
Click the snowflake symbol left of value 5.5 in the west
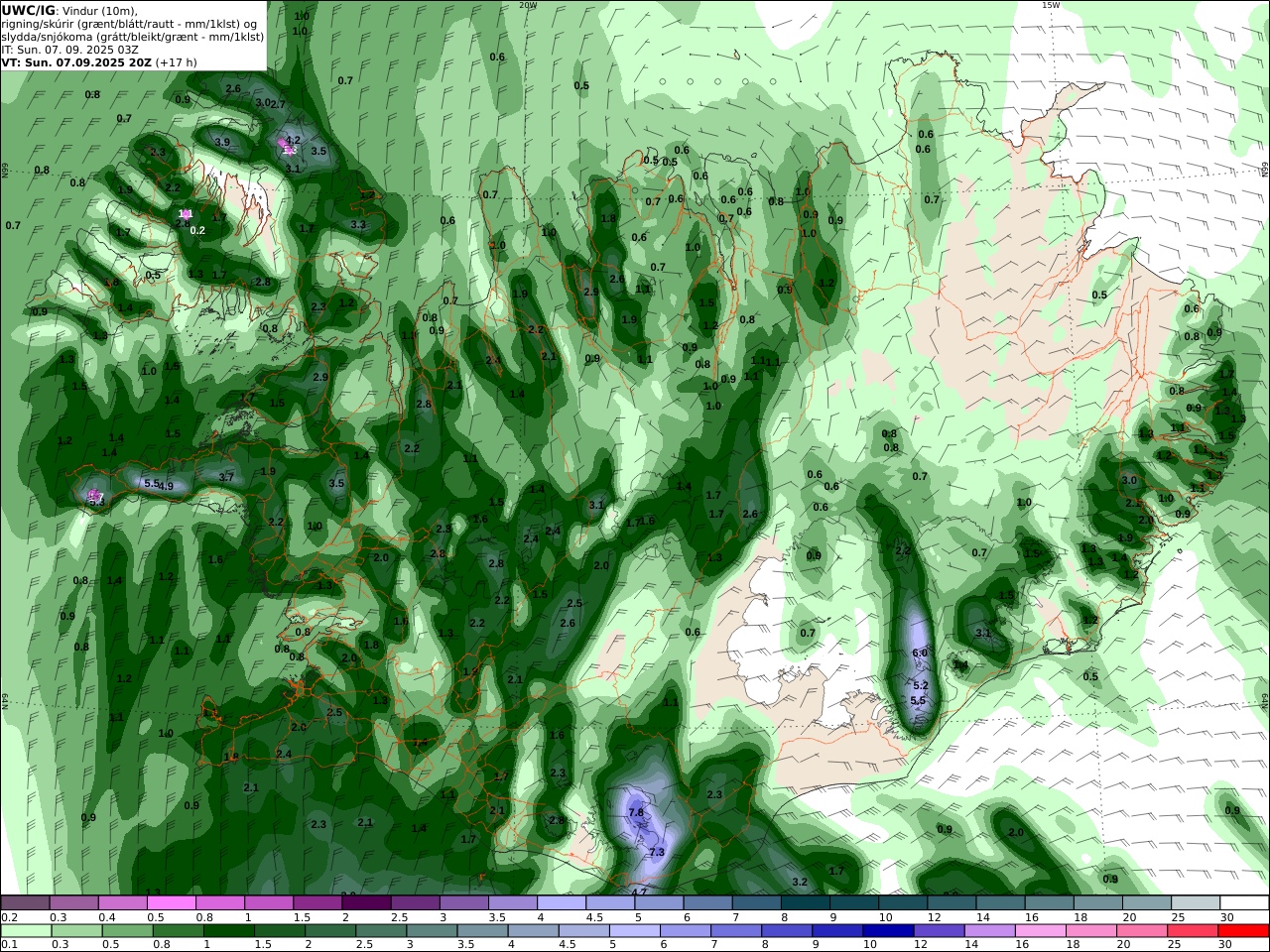[95, 495]
